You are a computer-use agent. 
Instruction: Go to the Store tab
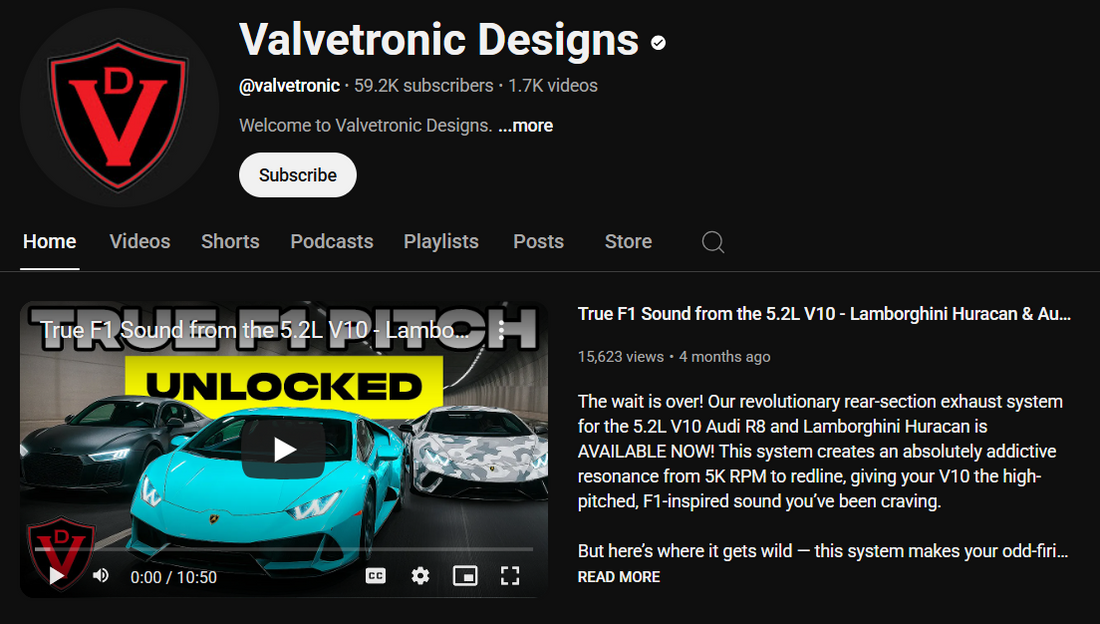(x=628, y=241)
